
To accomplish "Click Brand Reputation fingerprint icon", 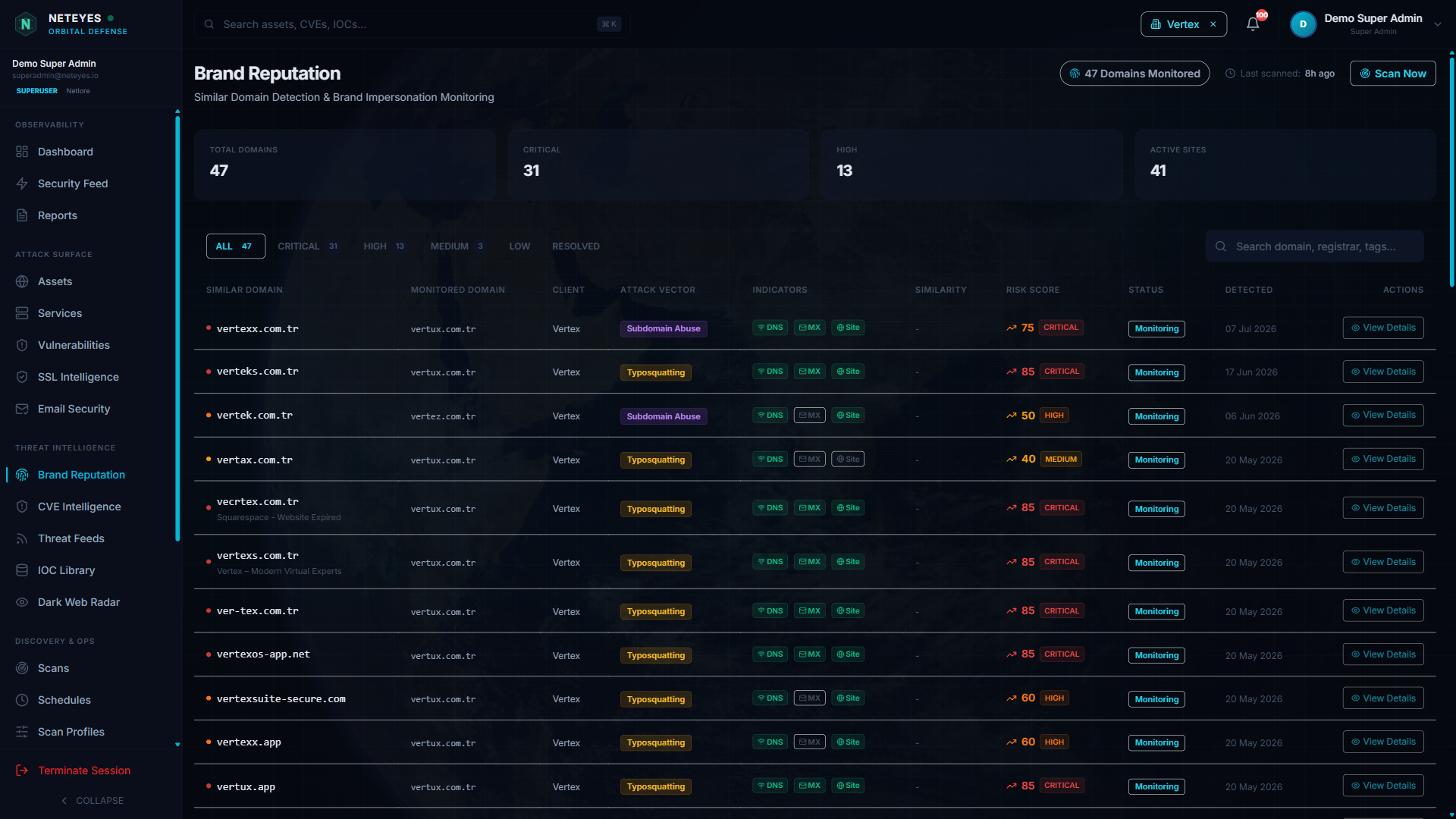I will coord(22,475).
